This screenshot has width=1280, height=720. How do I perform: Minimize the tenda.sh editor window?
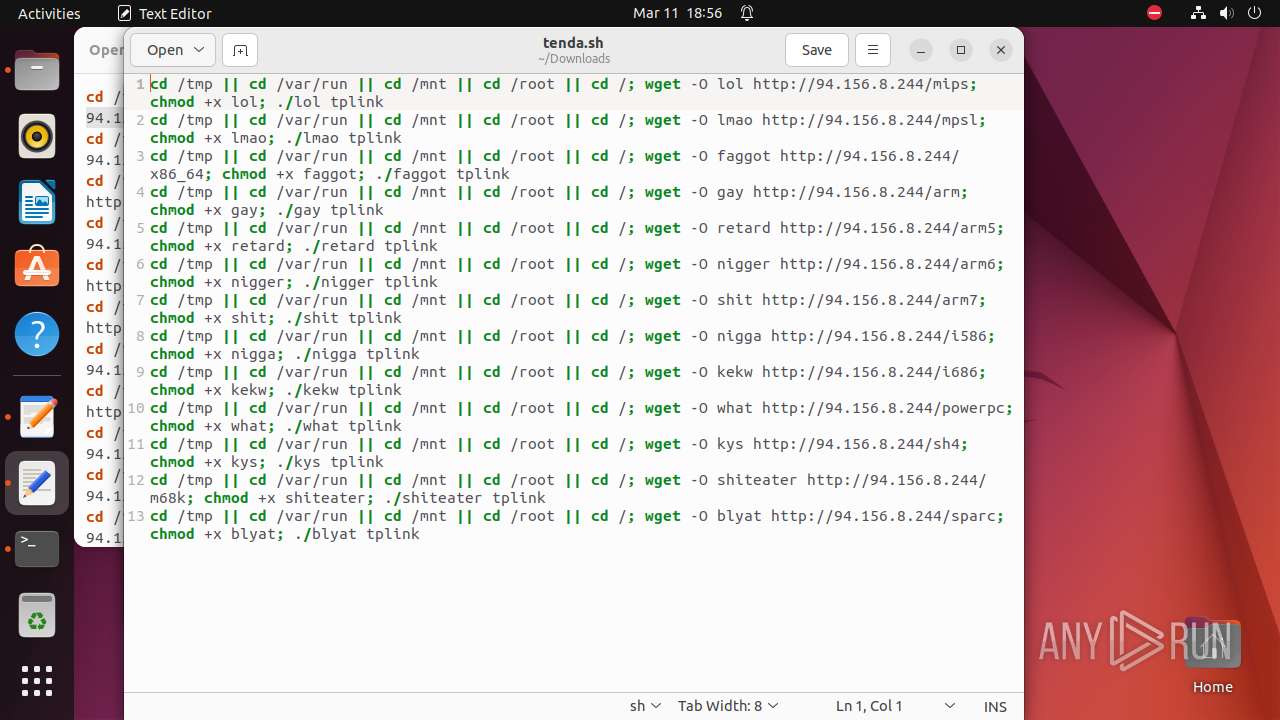point(921,50)
